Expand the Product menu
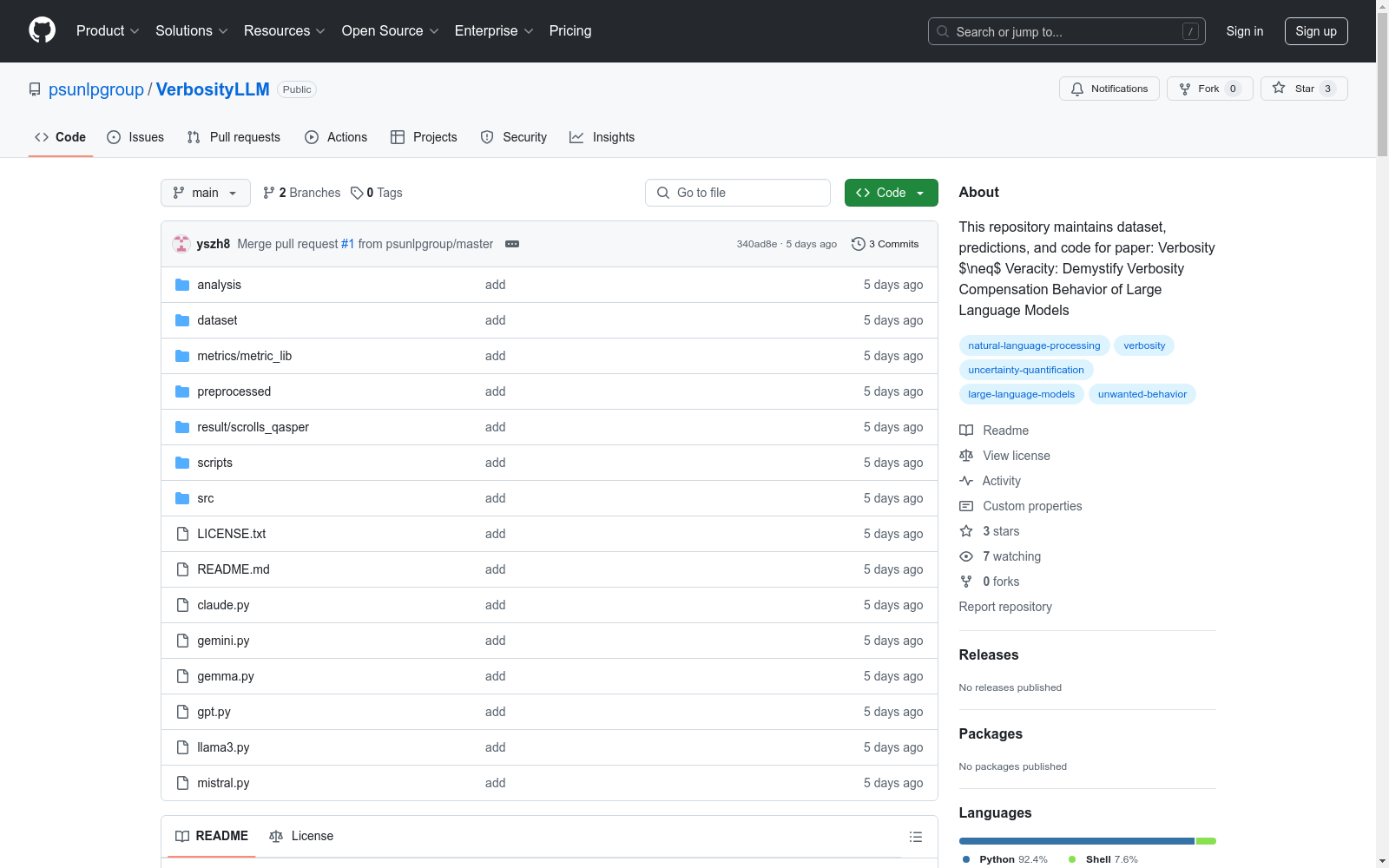Viewport: 1389px width, 868px height. point(108,30)
